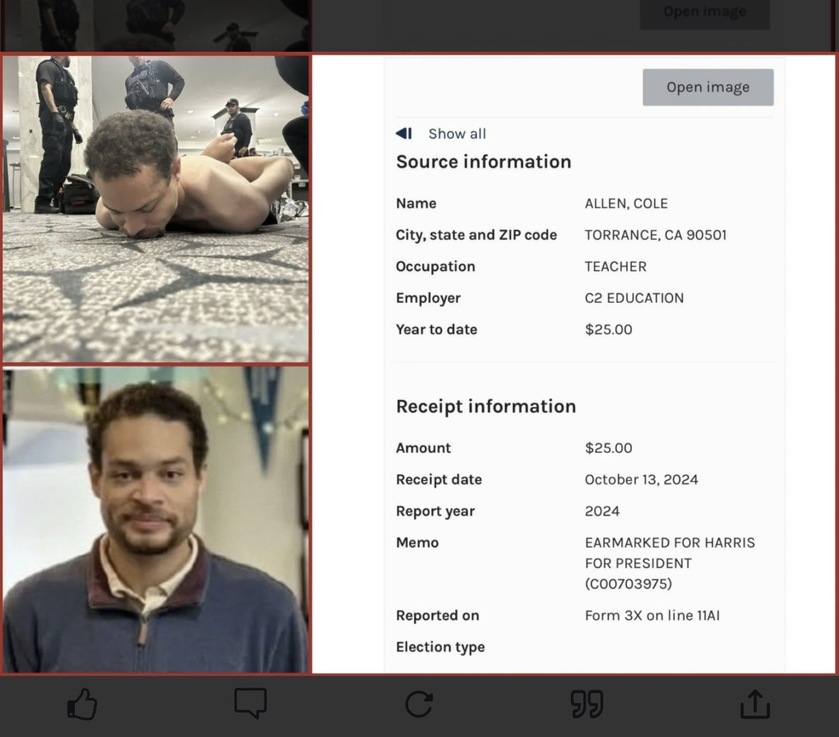Open comments via speech bubble icon
The image size is (839, 737).
tap(250, 704)
